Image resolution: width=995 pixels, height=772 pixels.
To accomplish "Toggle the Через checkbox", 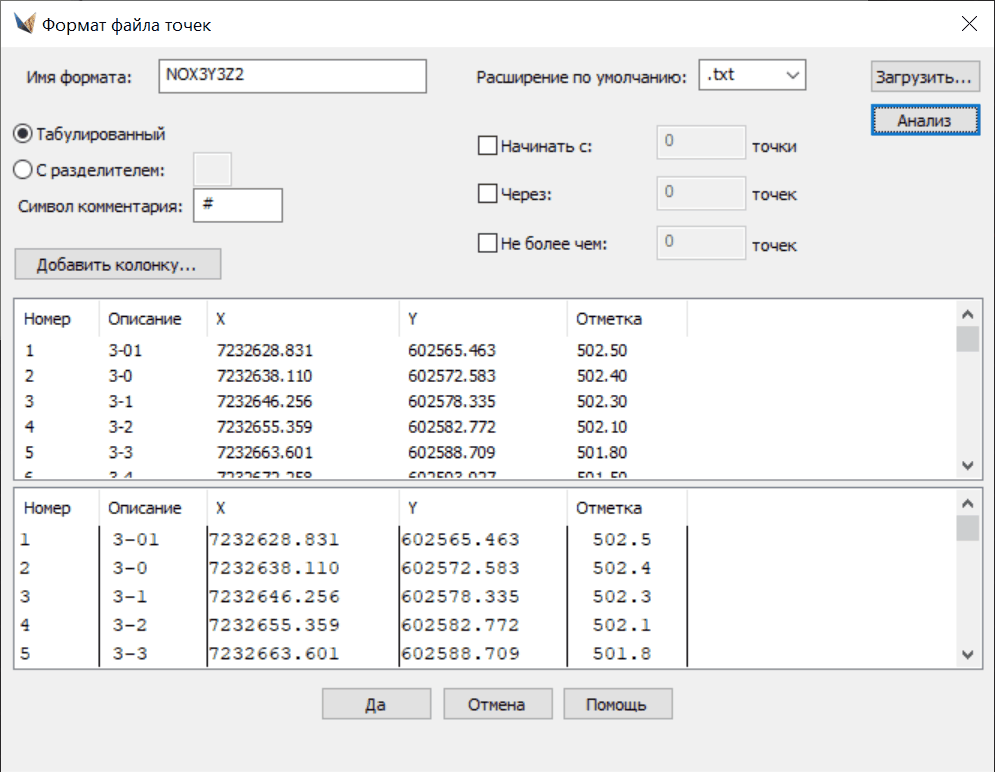I will [488, 194].
